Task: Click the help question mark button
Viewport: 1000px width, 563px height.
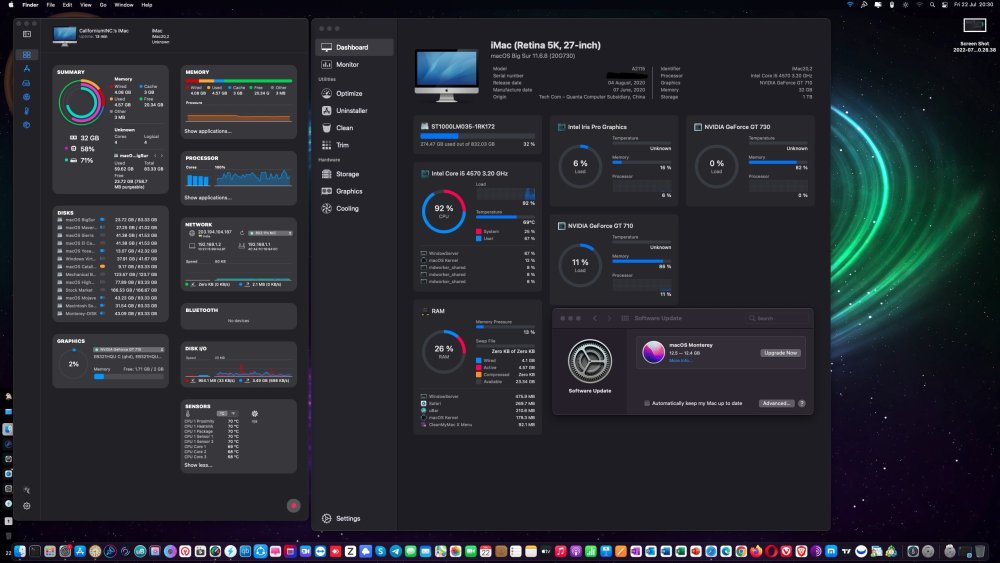Action: [802, 403]
